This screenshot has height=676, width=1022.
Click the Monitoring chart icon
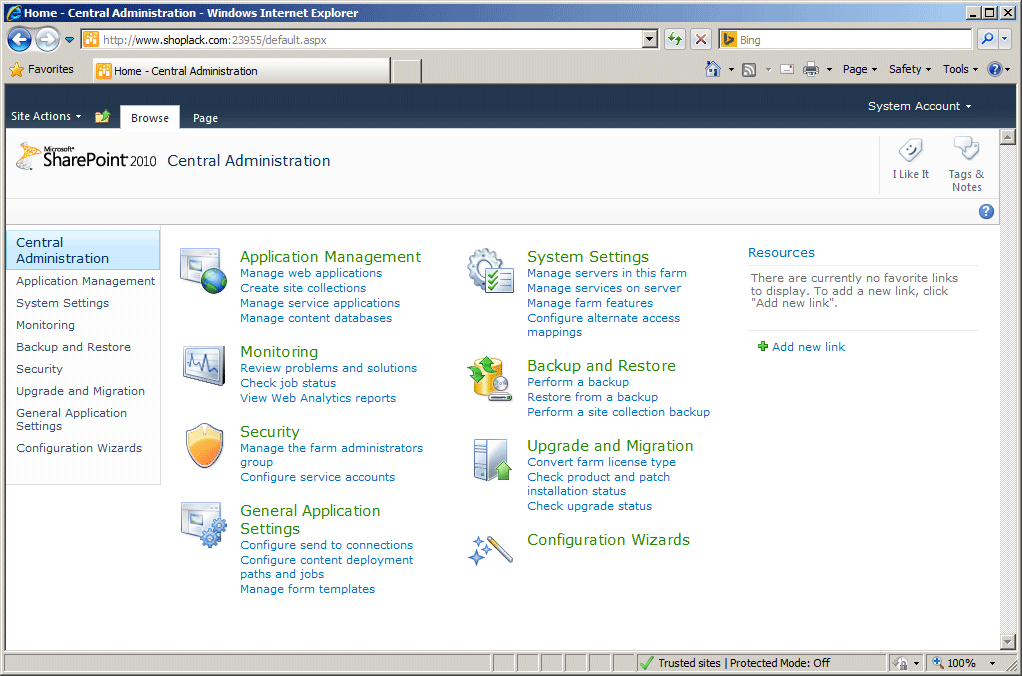tap(204, 365)
